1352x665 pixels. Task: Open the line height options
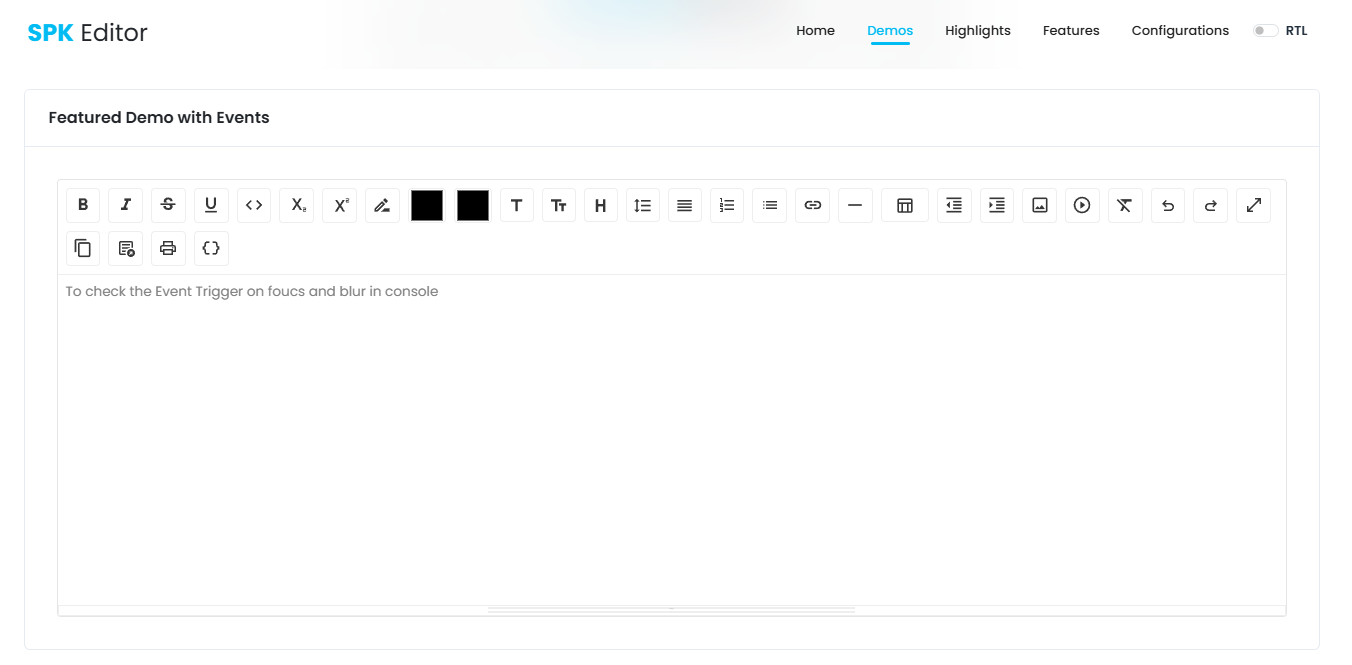(642, 205)
